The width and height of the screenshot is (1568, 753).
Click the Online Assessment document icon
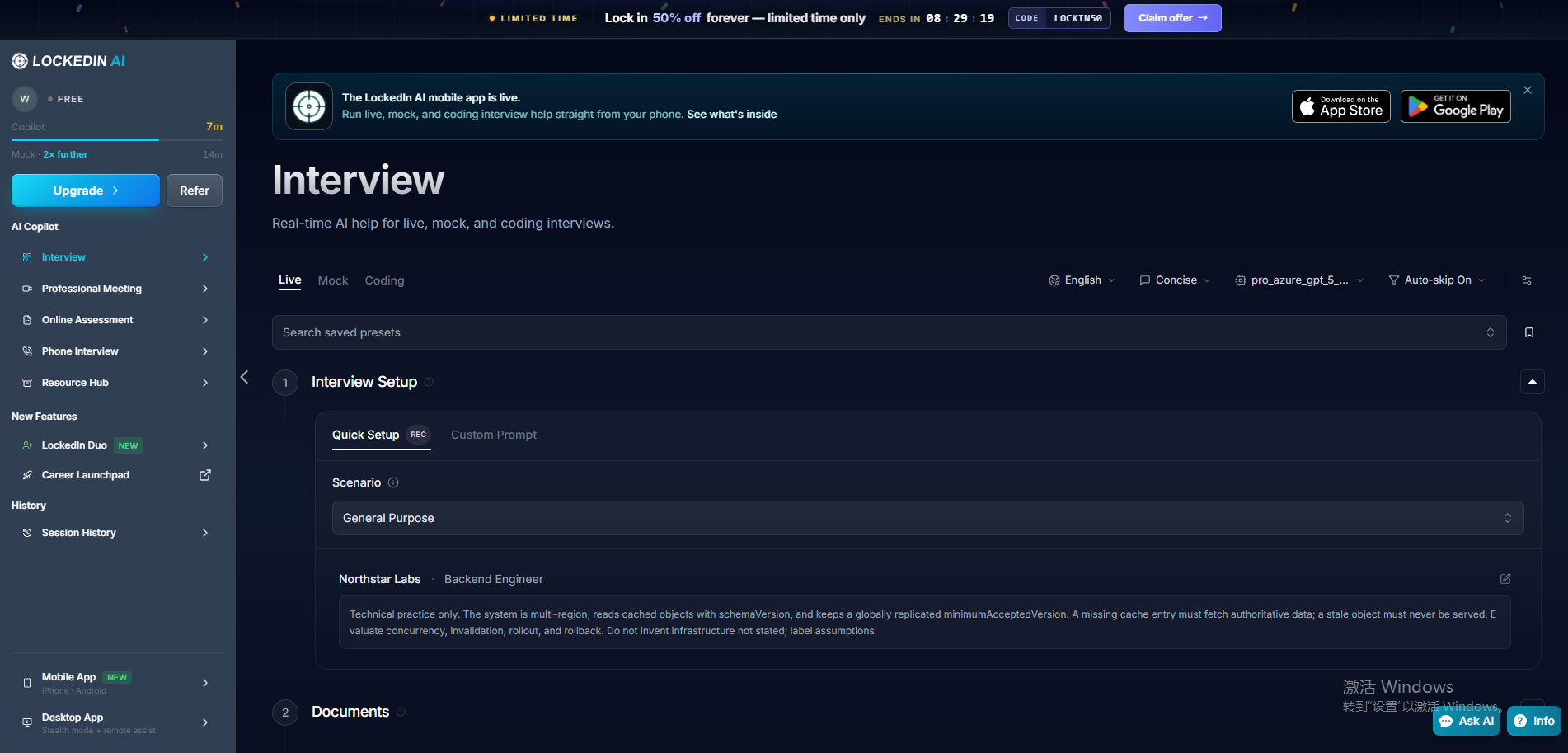click(x=27, y=320)
